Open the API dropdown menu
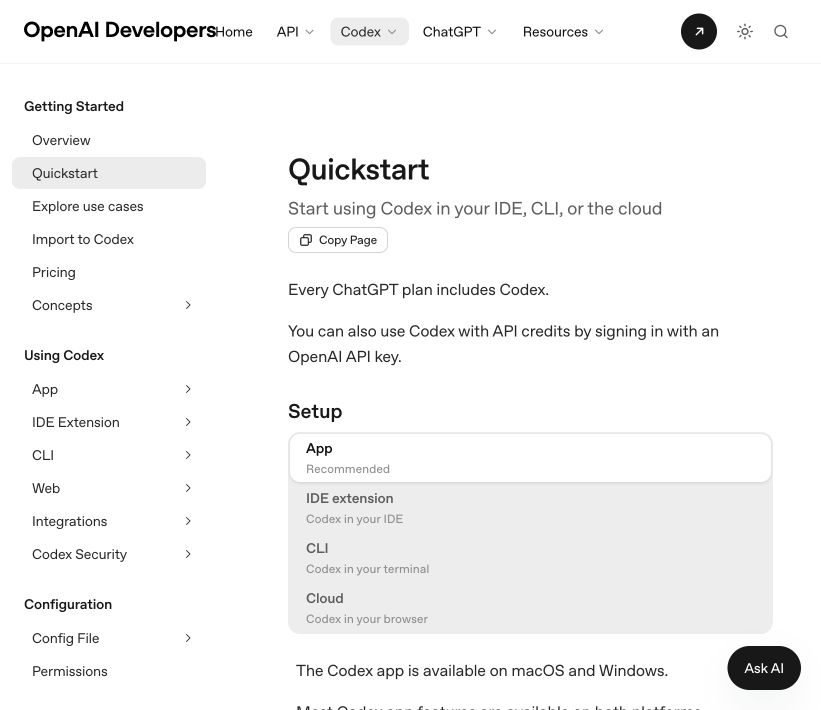This screenshot has height=710, width=821. (295, 32)
